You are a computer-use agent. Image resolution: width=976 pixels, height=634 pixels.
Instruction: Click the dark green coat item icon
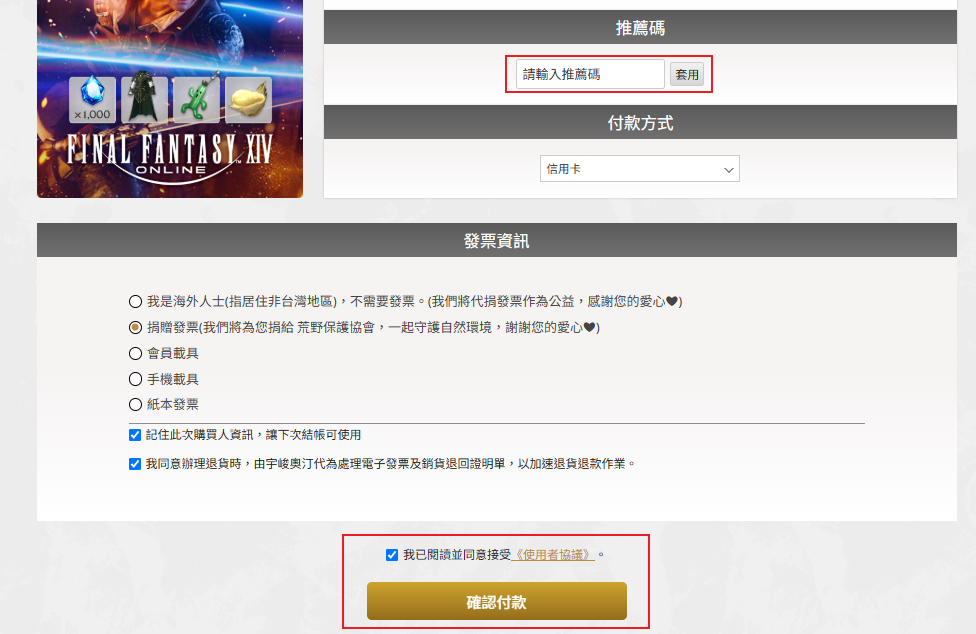tap(144, 100)
